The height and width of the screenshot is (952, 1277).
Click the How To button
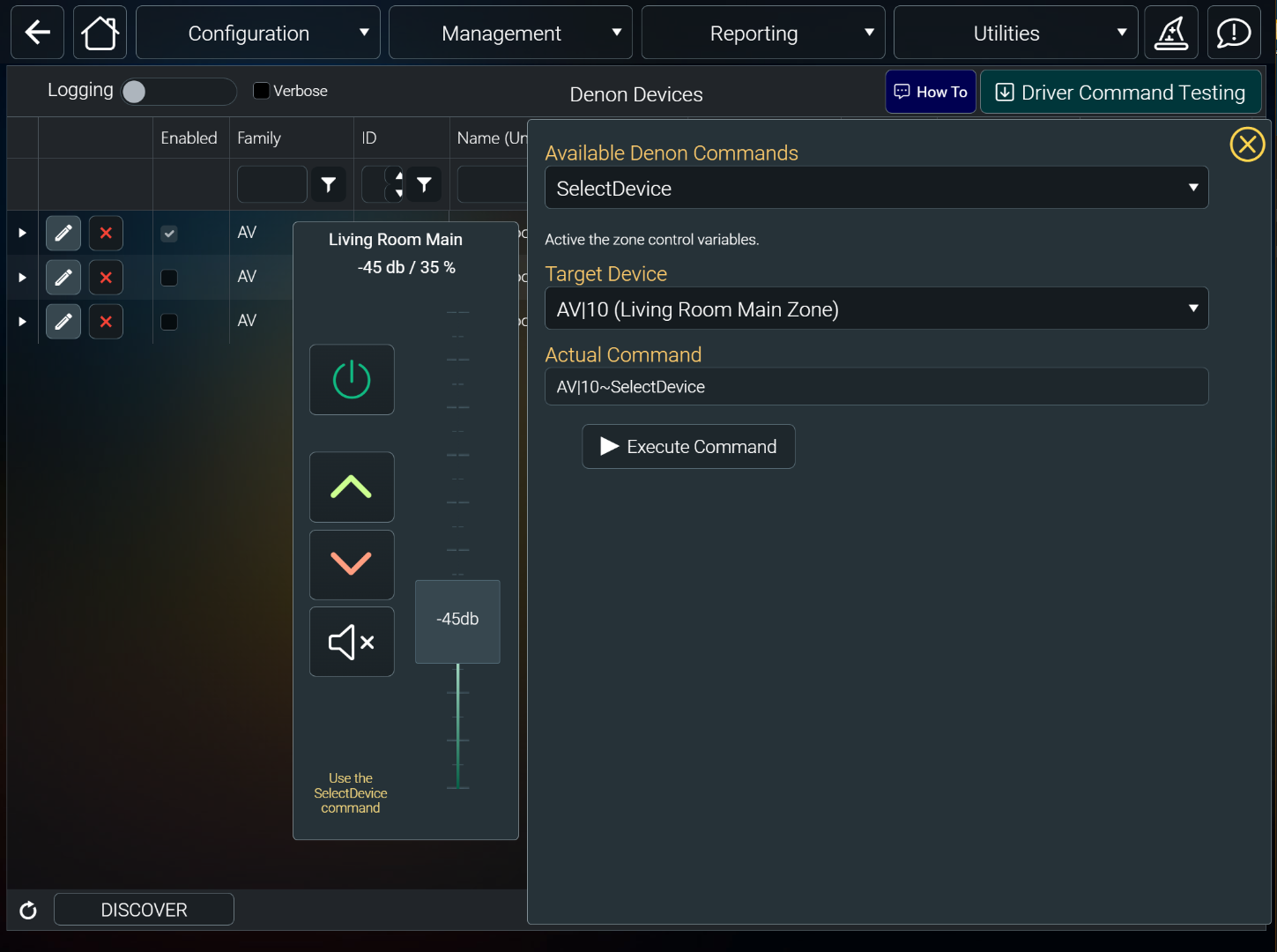pos(931,92)
